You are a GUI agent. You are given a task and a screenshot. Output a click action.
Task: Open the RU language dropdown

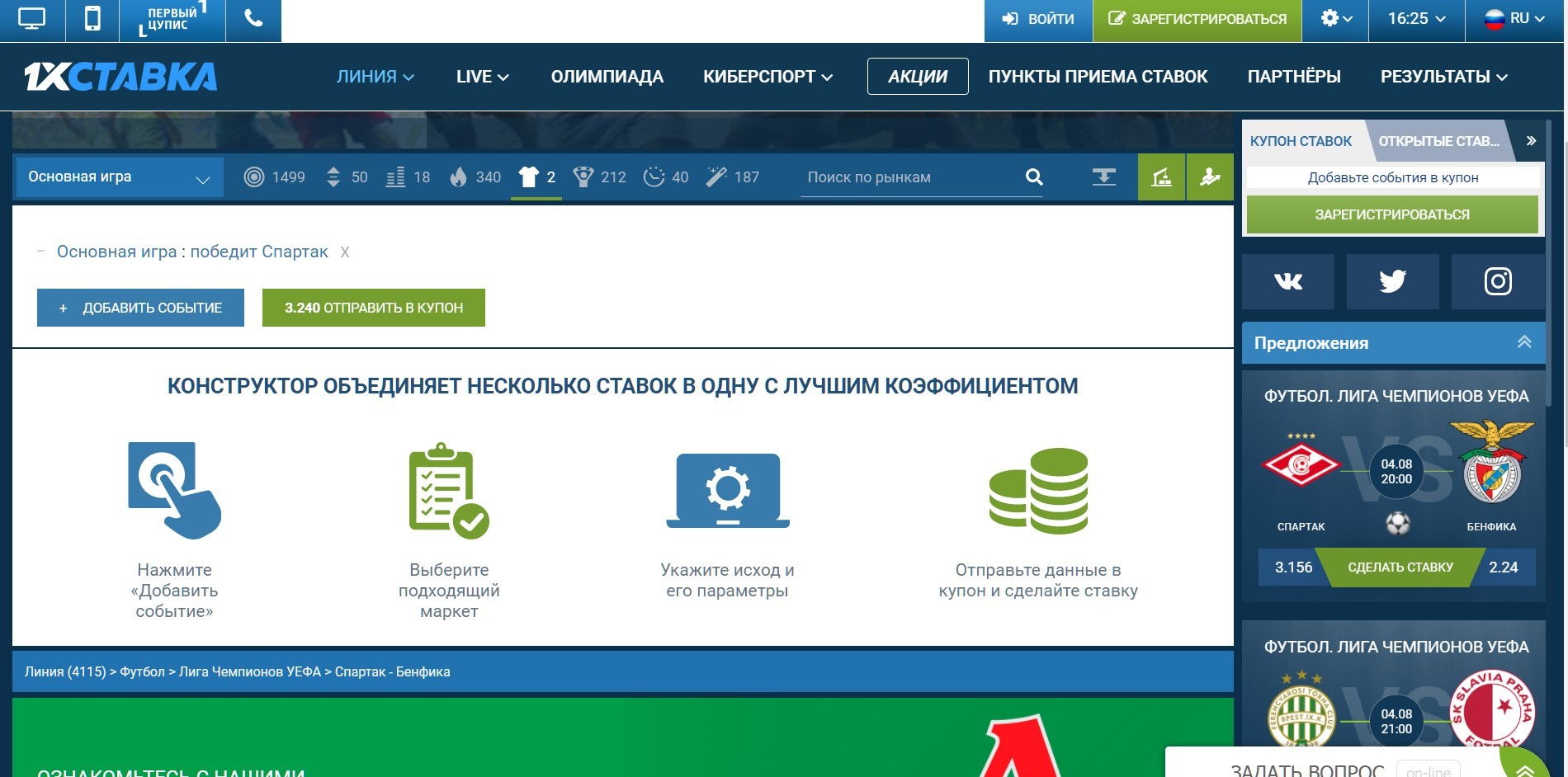point(1514,19)
